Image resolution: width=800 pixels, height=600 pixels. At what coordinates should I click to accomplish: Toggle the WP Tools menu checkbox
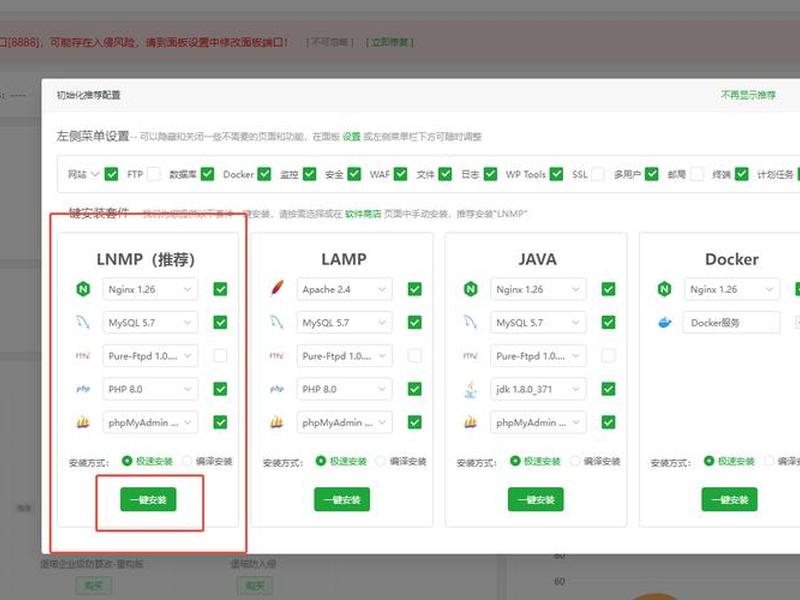pos(556,174)
